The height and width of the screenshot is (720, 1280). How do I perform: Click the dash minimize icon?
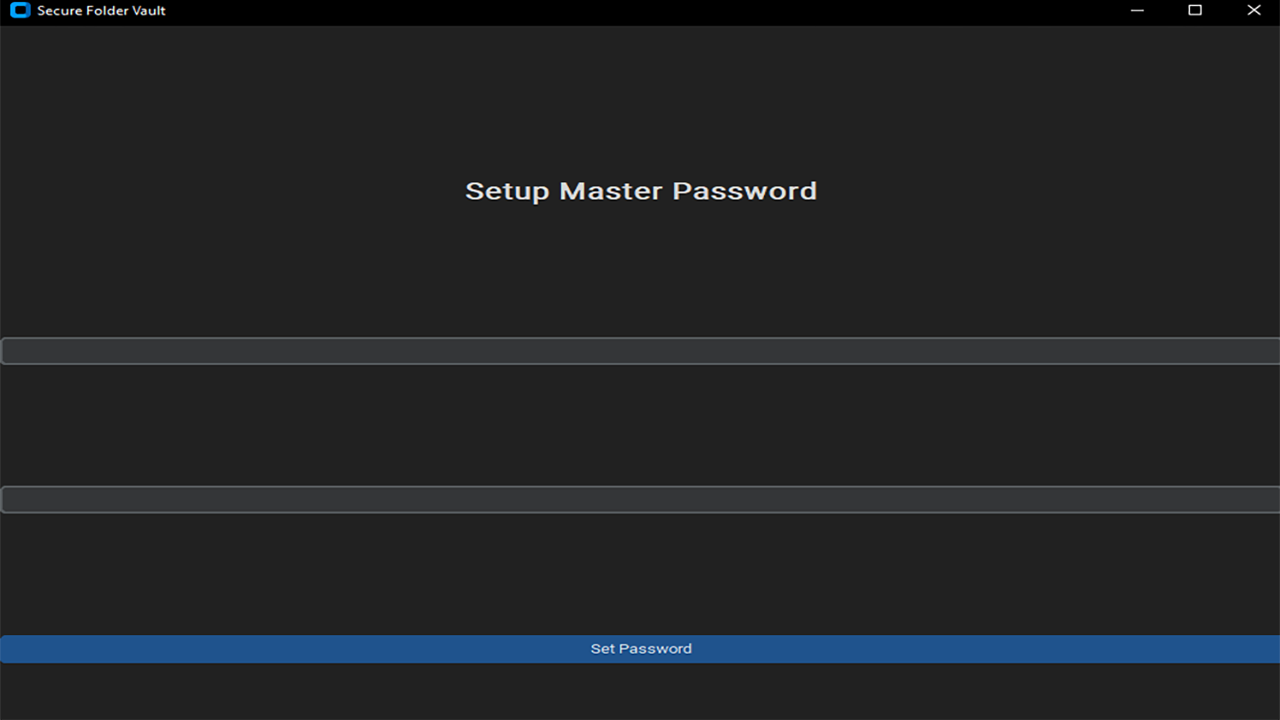click(1137, 11)
